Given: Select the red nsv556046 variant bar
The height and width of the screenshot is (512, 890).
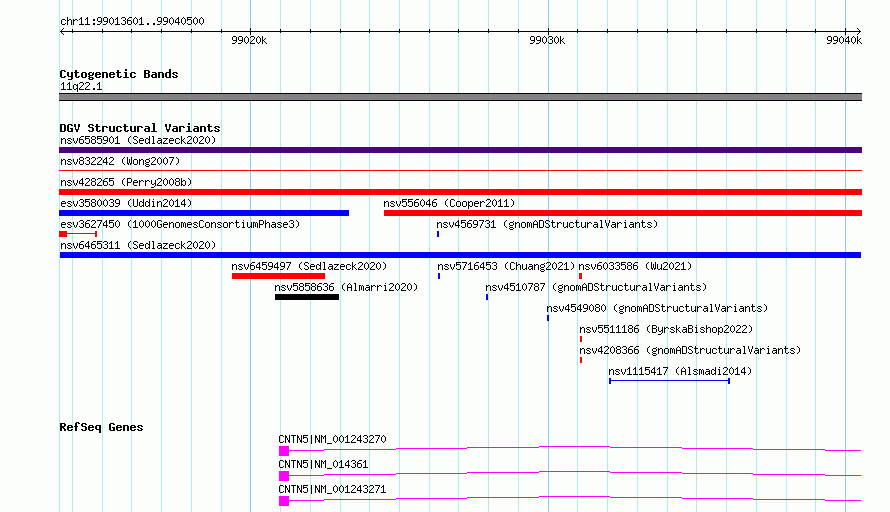Looking at the screenshot, I should (x=623, y=213).
